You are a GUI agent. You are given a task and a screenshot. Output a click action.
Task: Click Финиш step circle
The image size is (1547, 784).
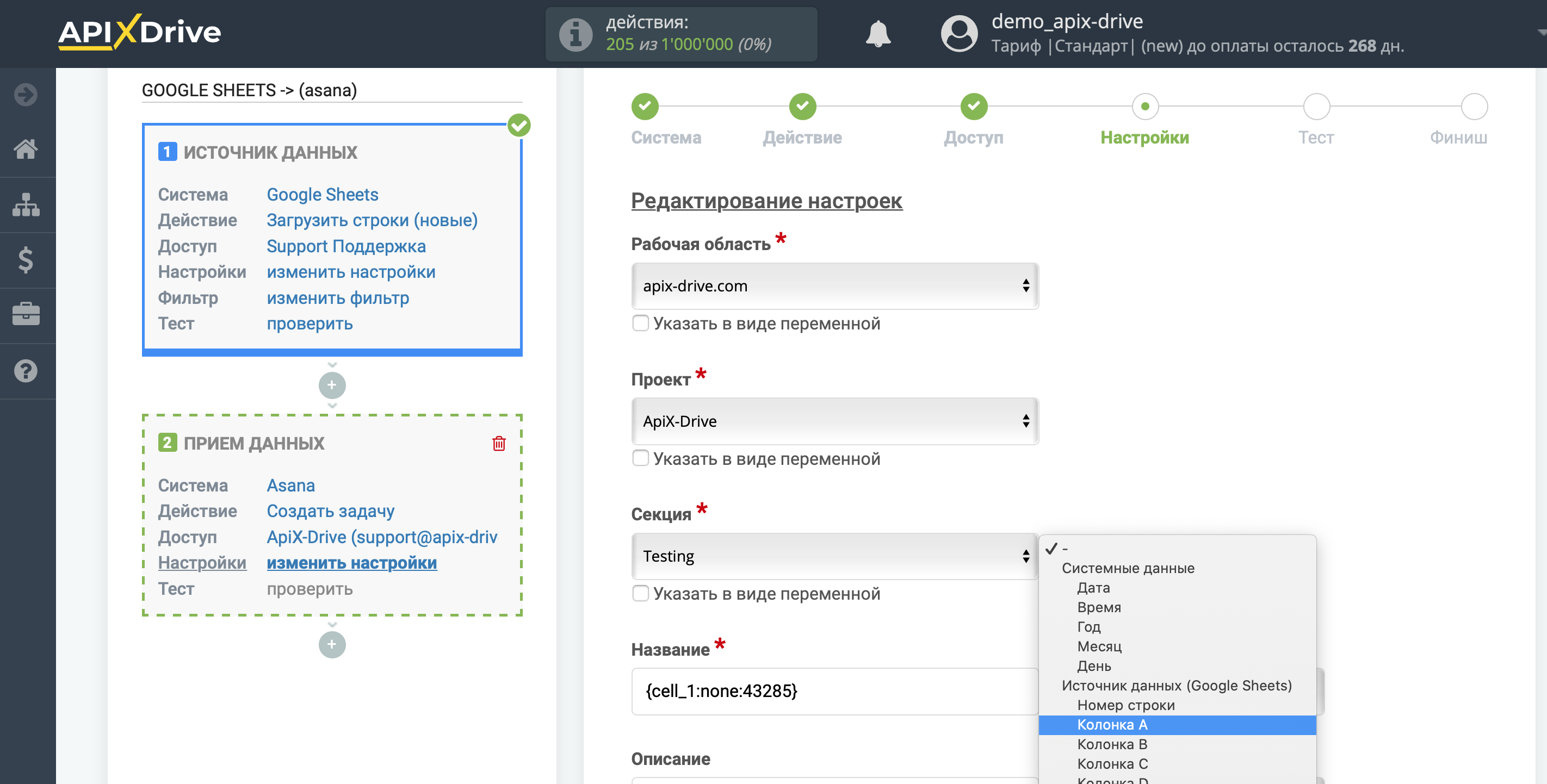point(1474,106)
